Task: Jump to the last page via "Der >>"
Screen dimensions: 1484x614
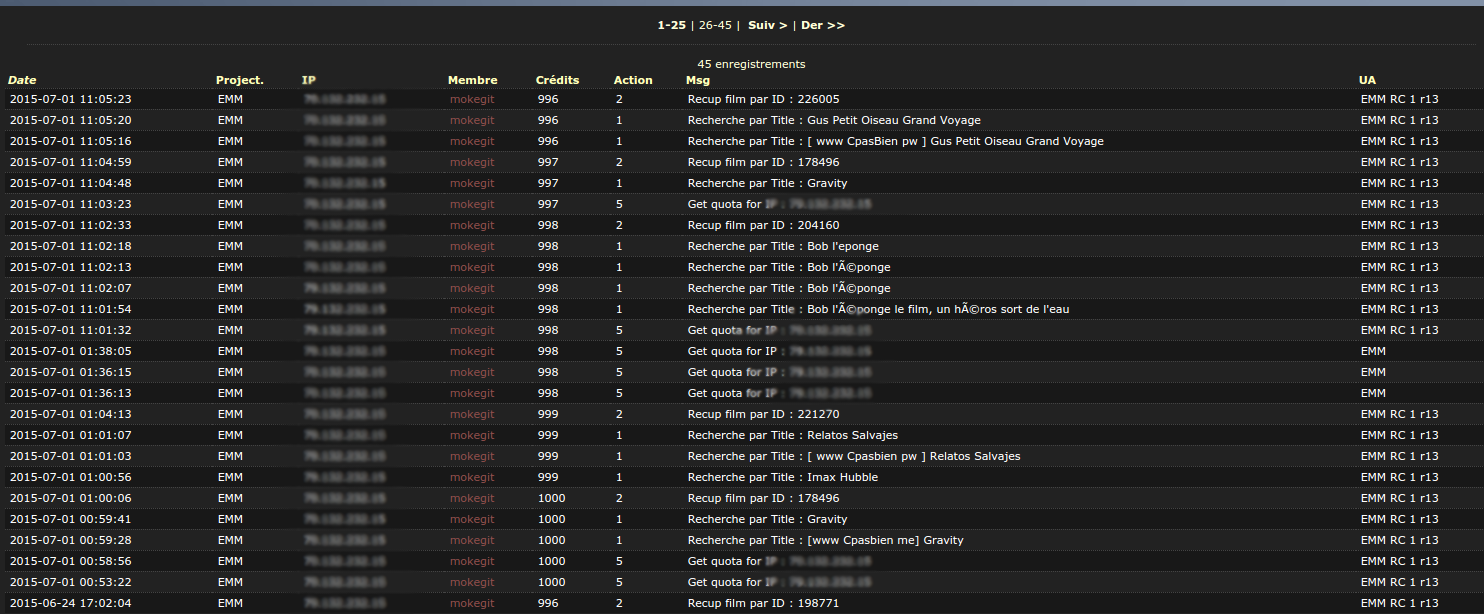Action: (823, 25)
